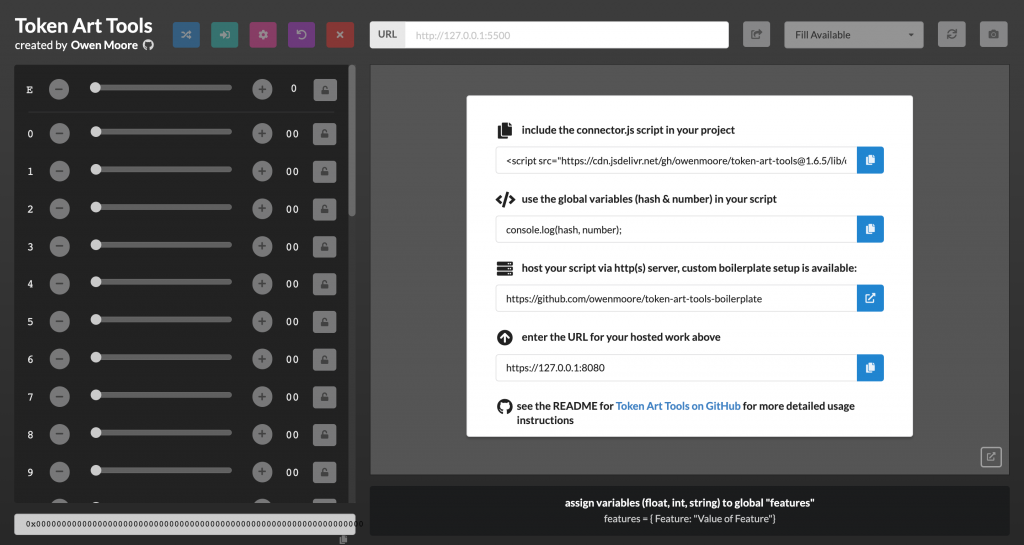This screenshot has width=1024, height=545.
Task: Toggle the lock on row 0
Action: tap(325, 134)
